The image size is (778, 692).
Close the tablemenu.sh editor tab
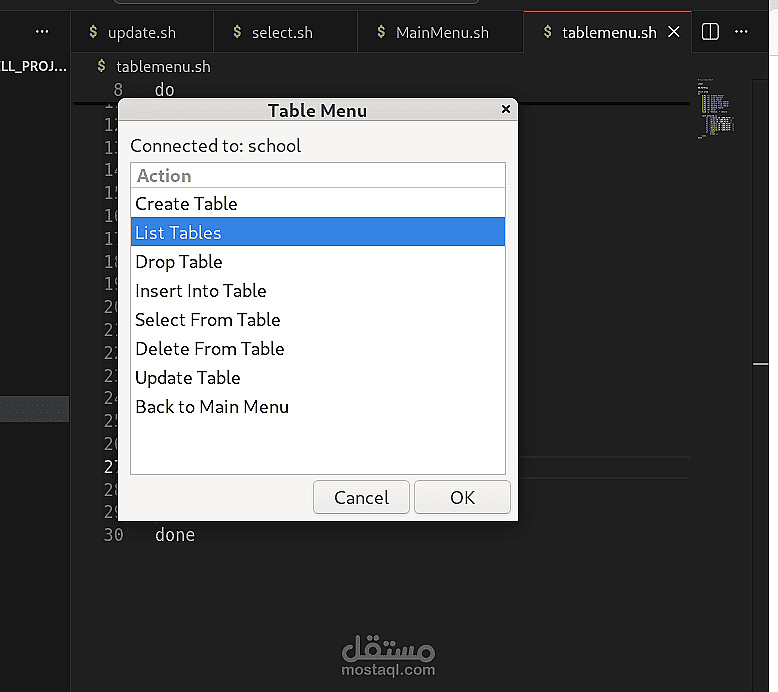coord(674,32)
